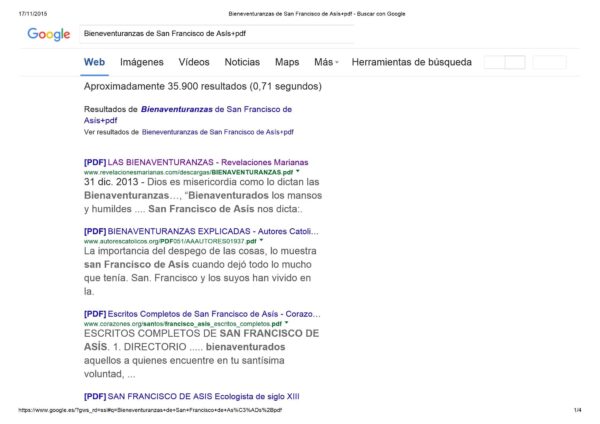Viewport: 600px width, 424px height.
Task: Open the Vídeos tab
Action: click(x=194, y=62)
